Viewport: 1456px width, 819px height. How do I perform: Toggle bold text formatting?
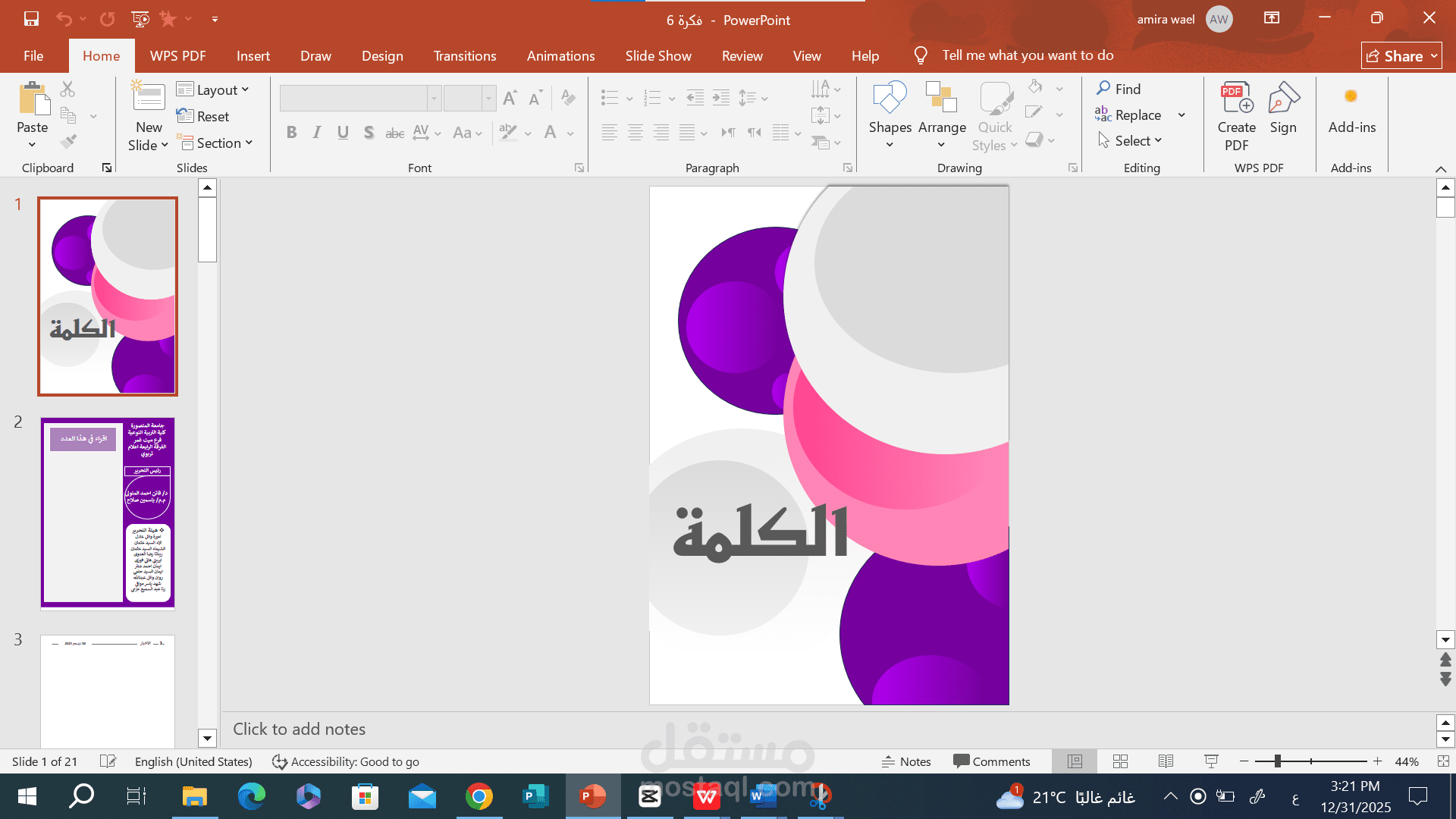[291, 133]
